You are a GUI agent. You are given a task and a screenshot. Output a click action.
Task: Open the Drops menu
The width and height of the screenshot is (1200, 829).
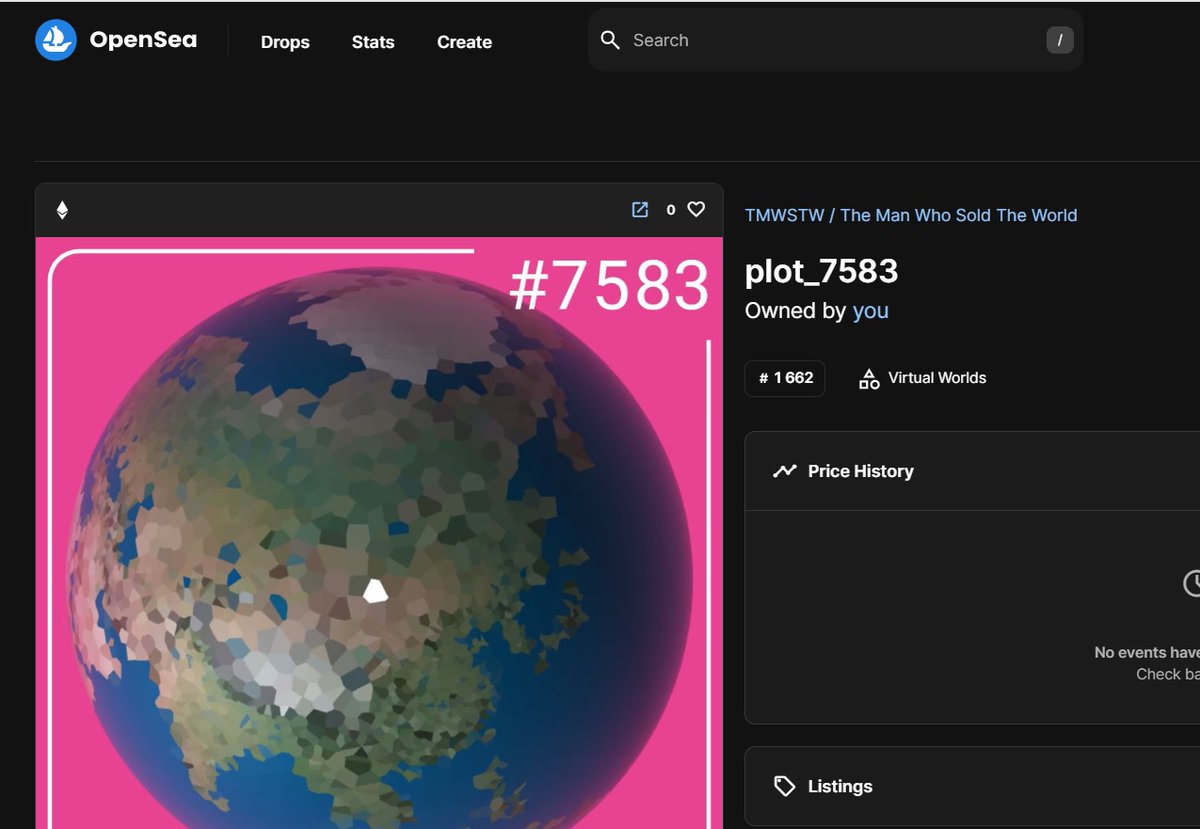pyautogui.click(x=285, y=42)
